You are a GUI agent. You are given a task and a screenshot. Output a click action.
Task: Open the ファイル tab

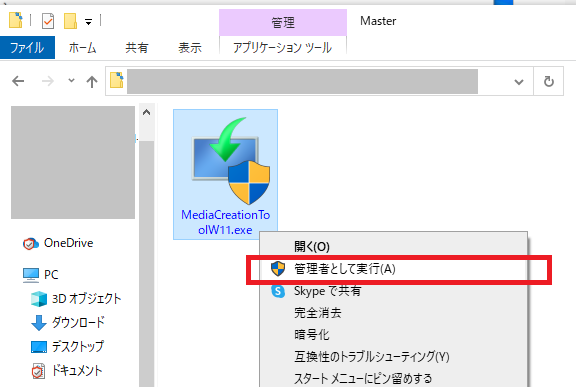click(27, 48)
